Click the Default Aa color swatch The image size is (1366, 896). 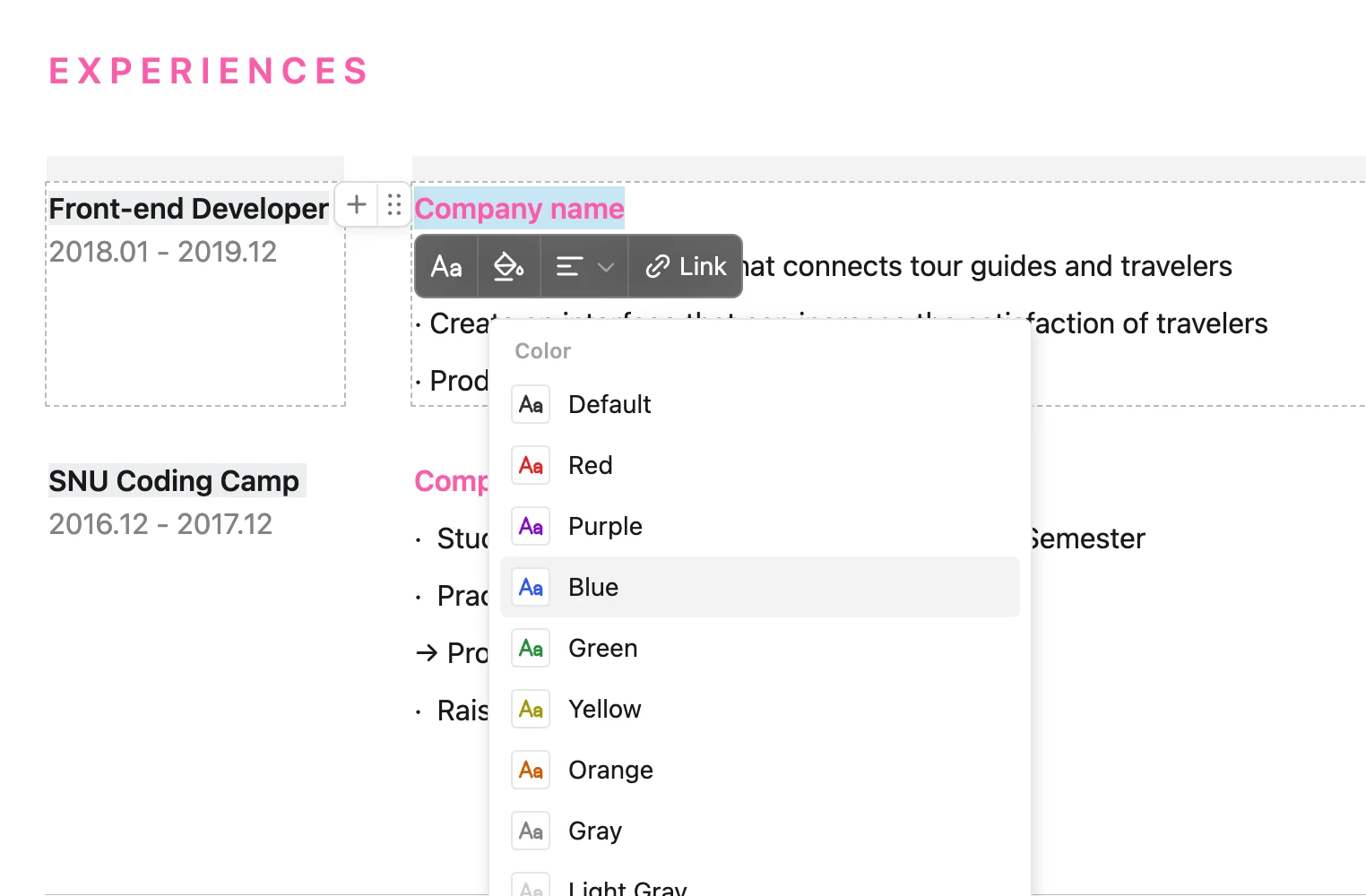531,404
